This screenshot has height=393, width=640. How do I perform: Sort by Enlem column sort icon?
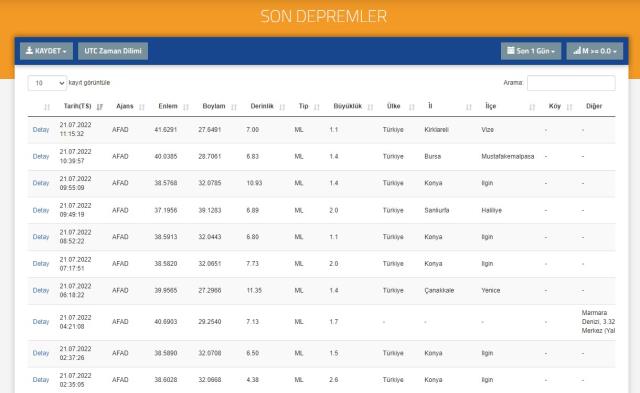tap(186, 107)
